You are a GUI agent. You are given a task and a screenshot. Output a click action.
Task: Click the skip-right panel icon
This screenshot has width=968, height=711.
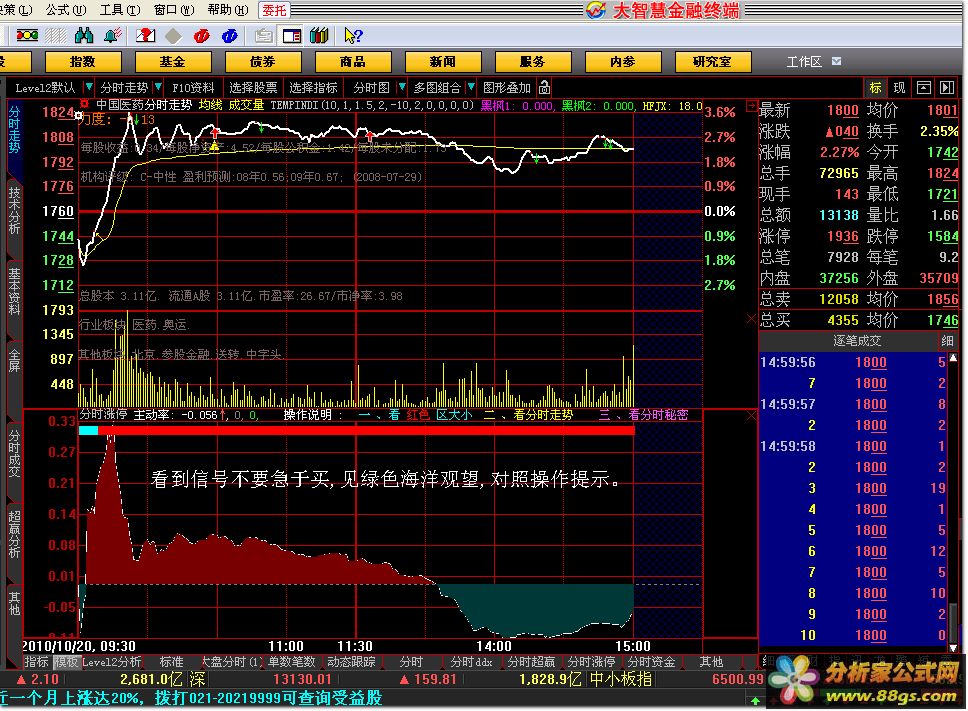point(947,88)
